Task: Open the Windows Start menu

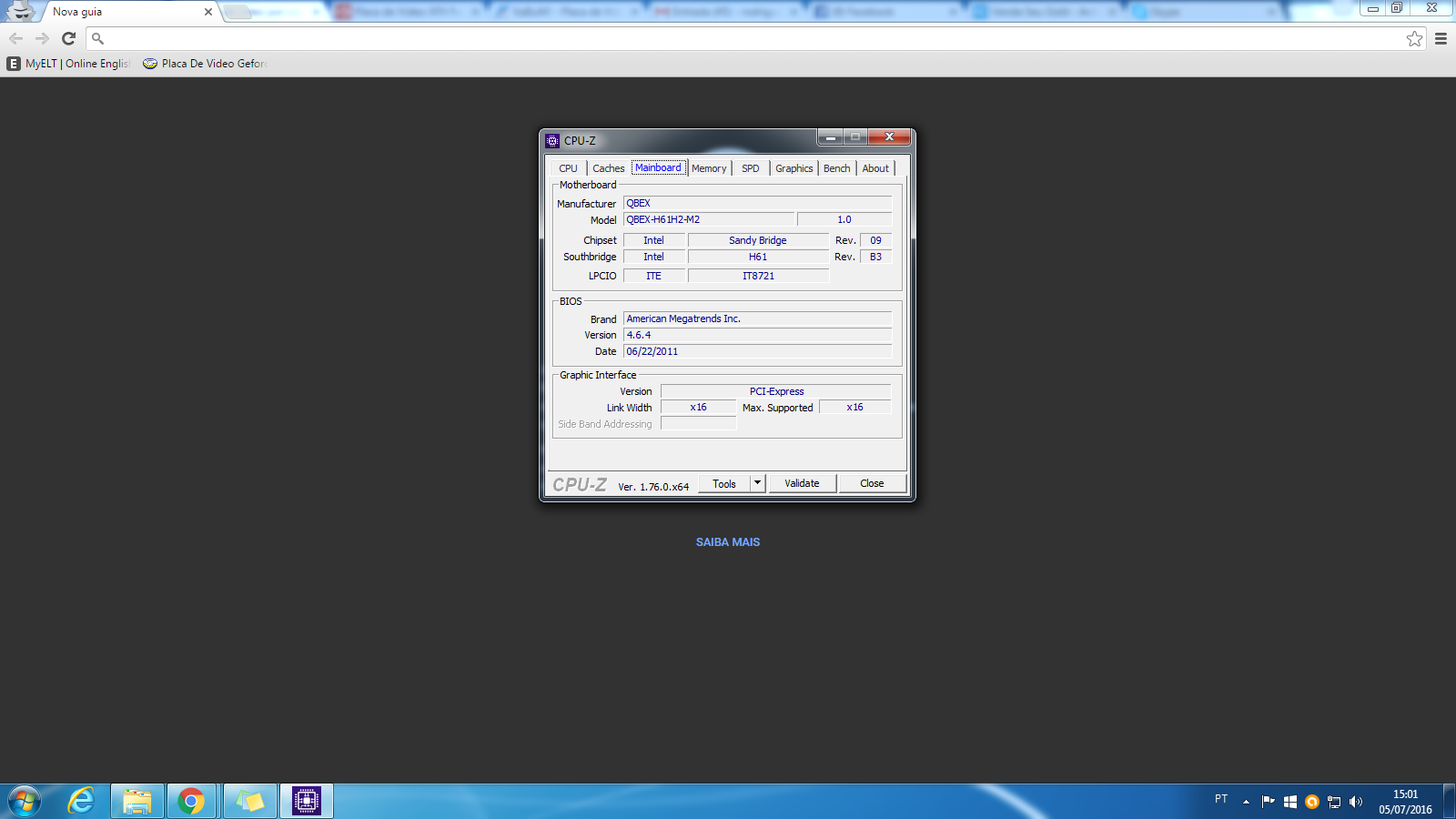Action: pos(25,802)
